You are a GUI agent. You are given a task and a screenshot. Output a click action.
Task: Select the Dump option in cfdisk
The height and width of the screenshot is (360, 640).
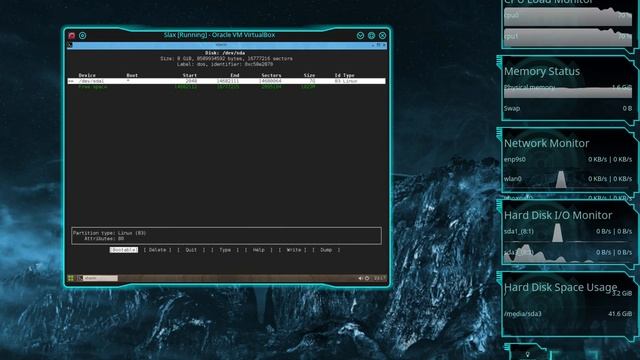point(326,250)
